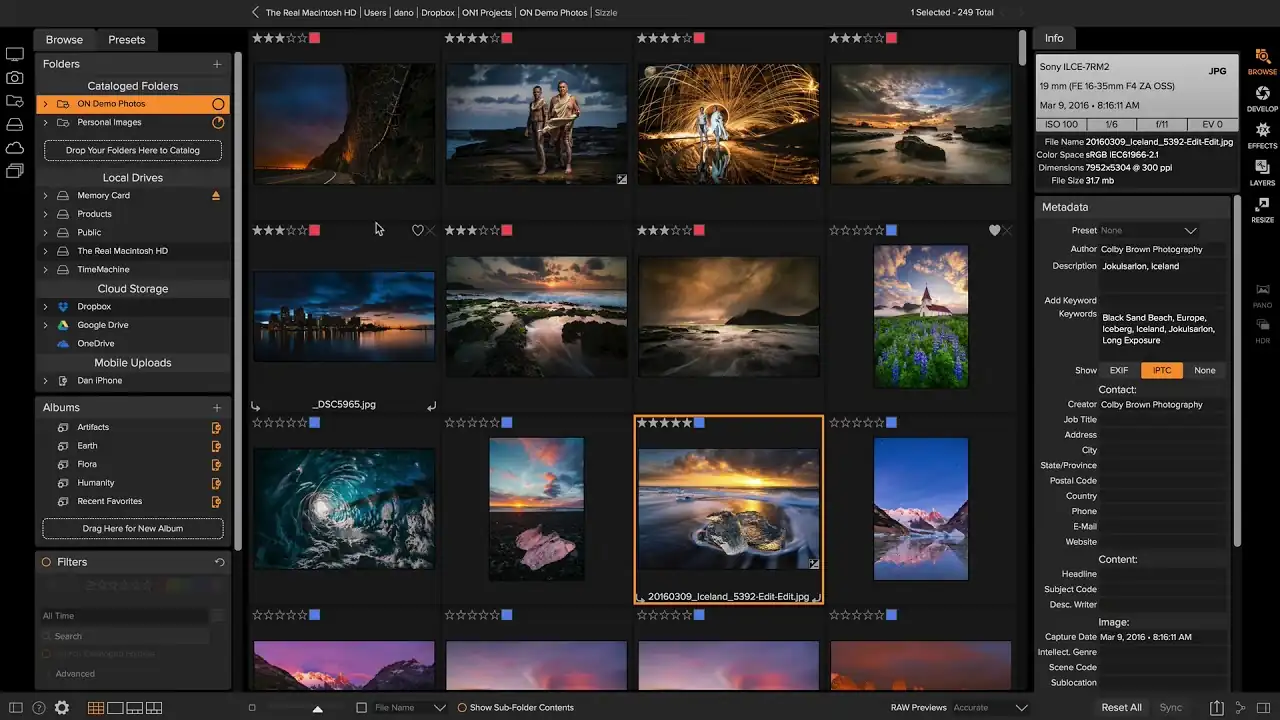Viewport: 1280px width, 720px height.
Task: Select the church with lupines thumbnail
Action: (x=921, y=316)
